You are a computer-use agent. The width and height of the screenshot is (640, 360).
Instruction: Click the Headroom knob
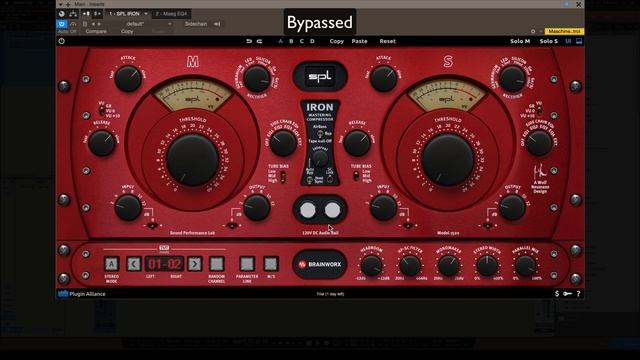371,265
